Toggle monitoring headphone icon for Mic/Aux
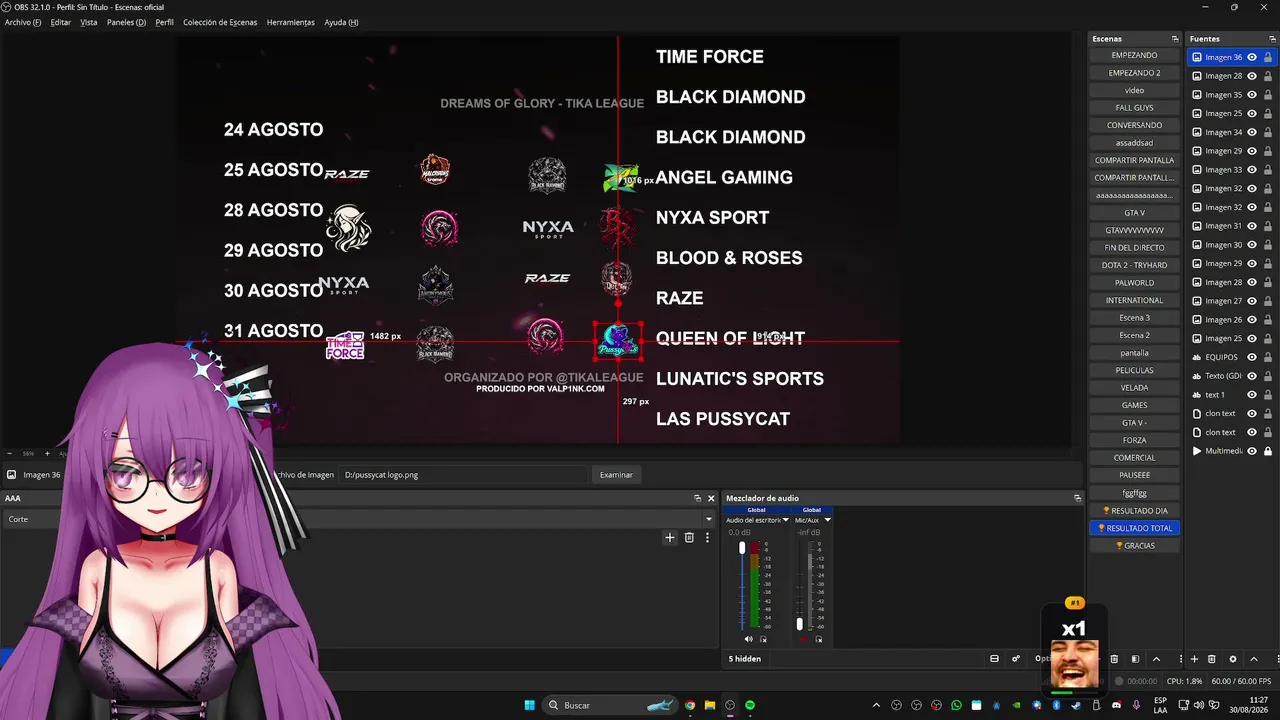The height and width of the screenshot is (720, 1280). tap(819, 639)
